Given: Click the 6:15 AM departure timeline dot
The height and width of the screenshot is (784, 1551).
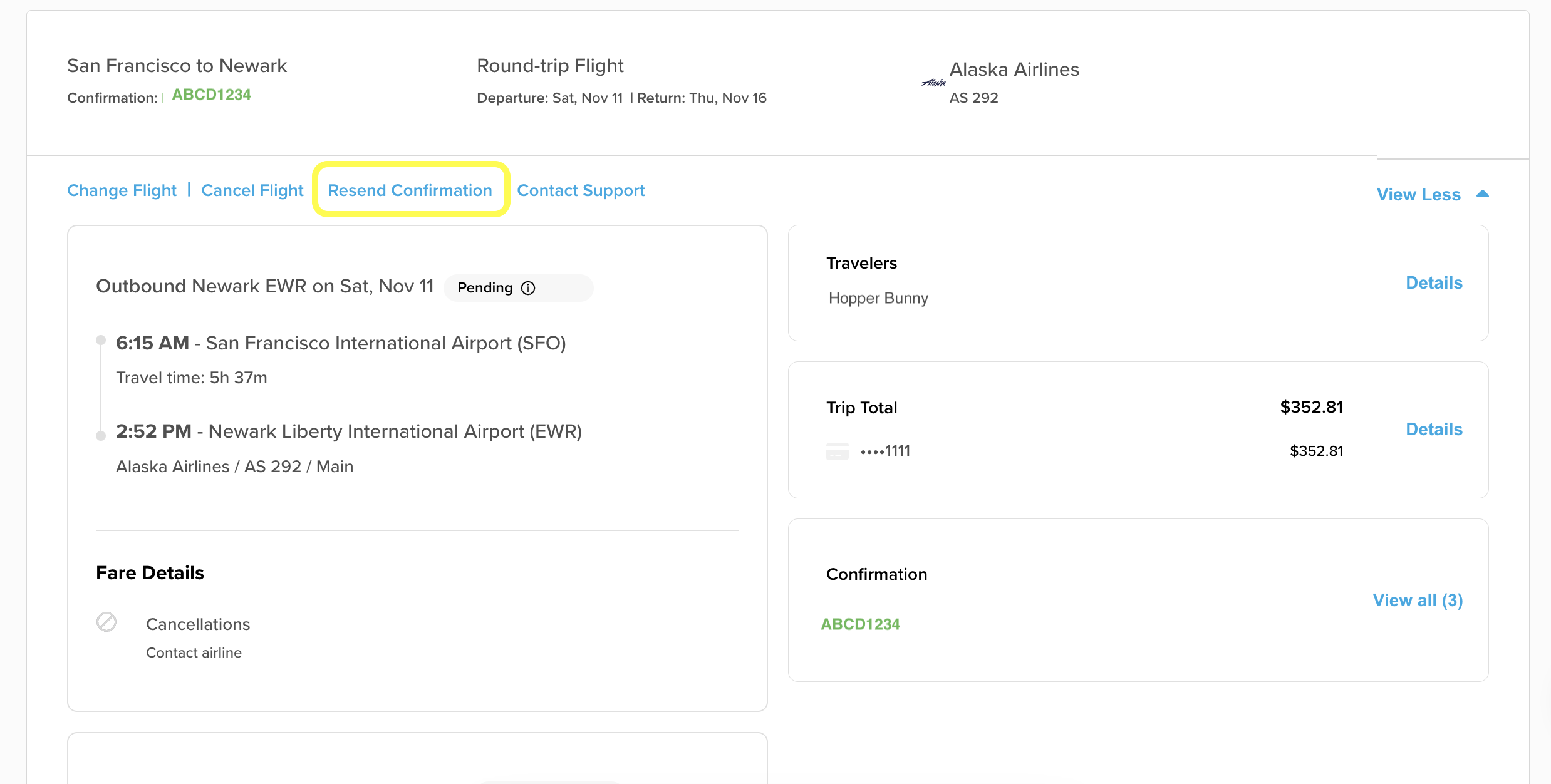Looking at the screenshot, I should (x=100, y=340).
